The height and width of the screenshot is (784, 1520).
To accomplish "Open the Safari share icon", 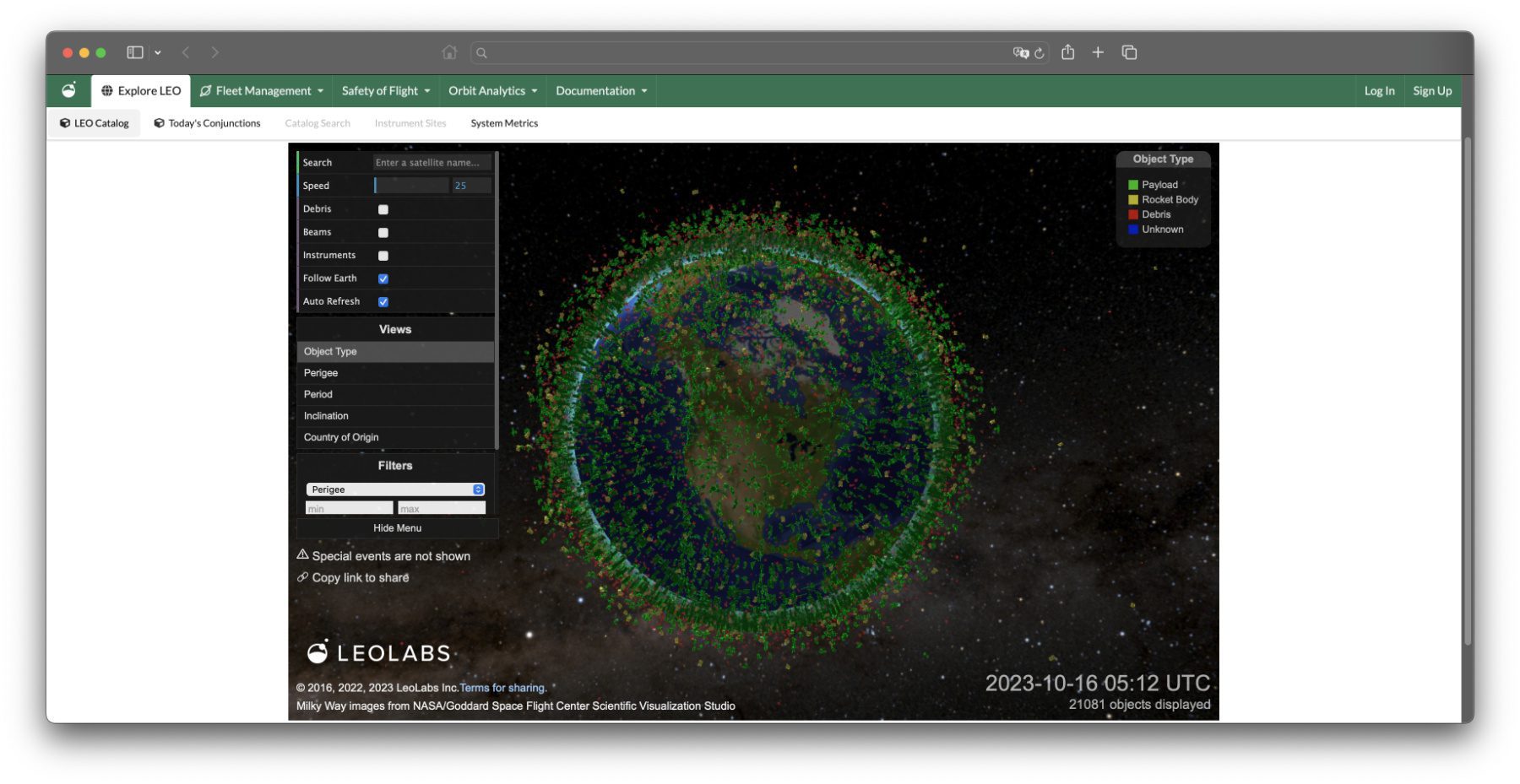I will 1067,52.
